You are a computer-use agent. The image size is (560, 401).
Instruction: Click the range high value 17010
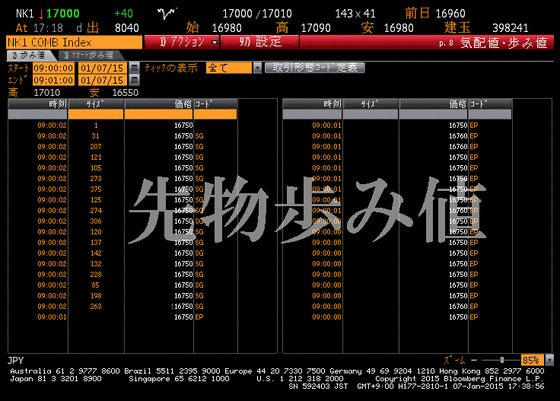tap(47, 93)
